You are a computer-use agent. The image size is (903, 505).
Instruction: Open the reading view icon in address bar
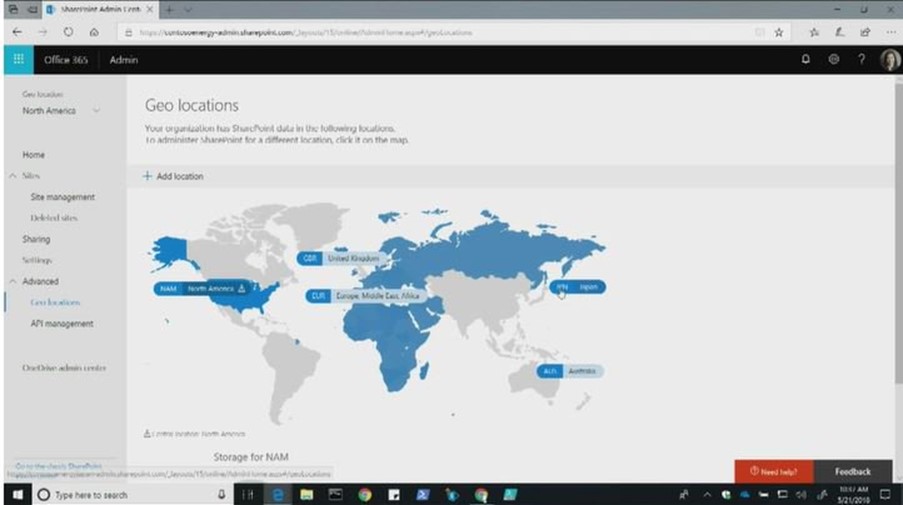pyautogui.click(x=760, y=33)
